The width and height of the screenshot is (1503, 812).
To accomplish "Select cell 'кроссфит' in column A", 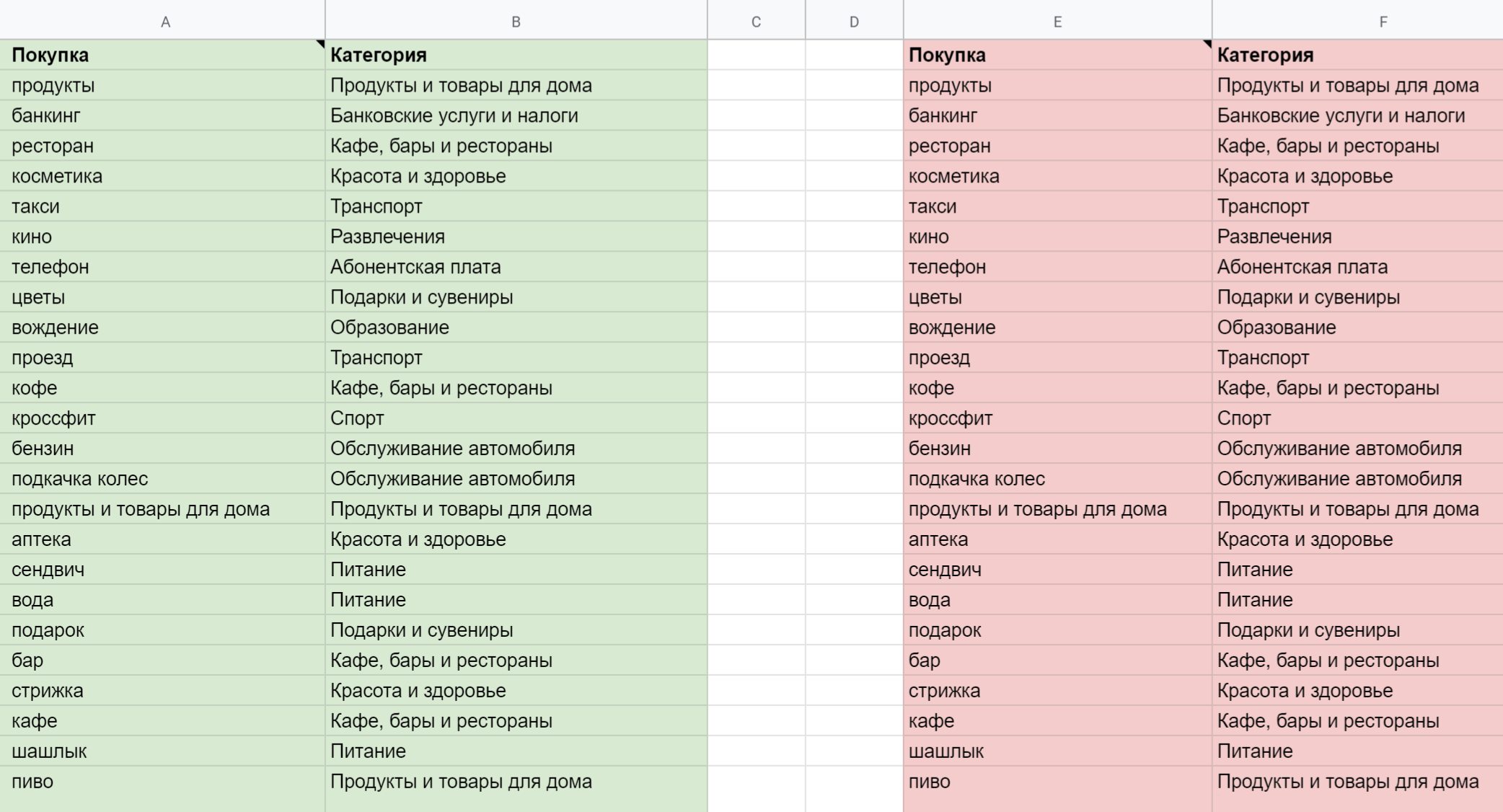I will 162,418.
